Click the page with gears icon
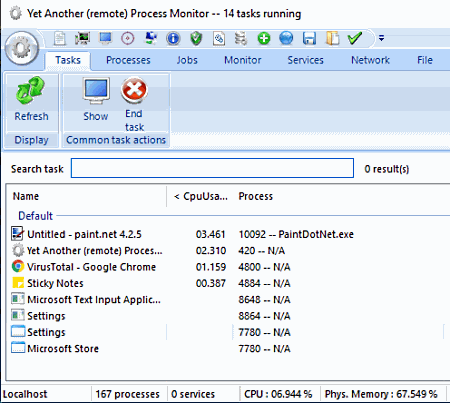This screenshot has height=403, width=450. pos(219,38)
